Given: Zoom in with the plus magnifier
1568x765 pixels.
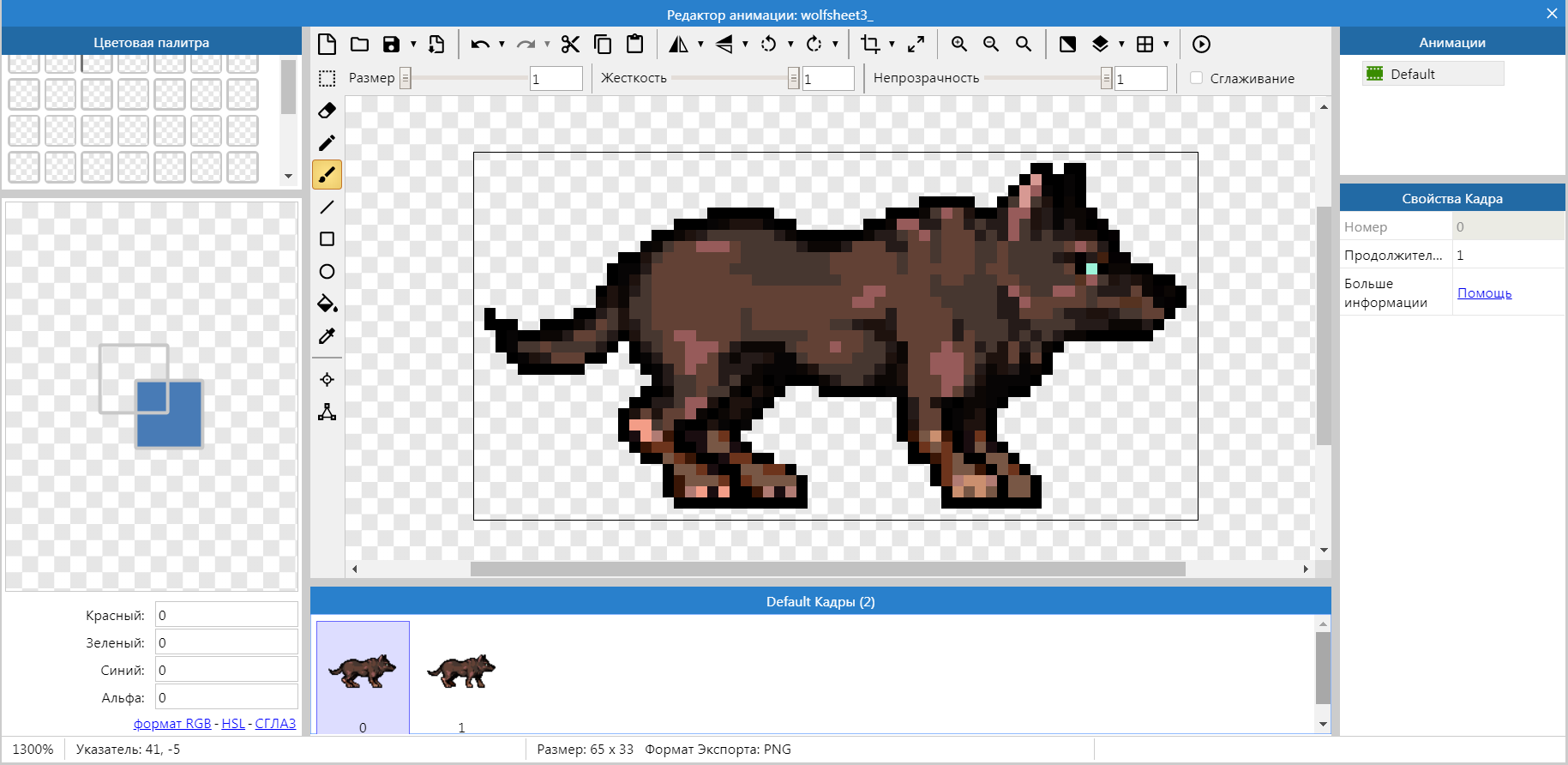Looking at the screenshot, I should (x=959, y=45).
